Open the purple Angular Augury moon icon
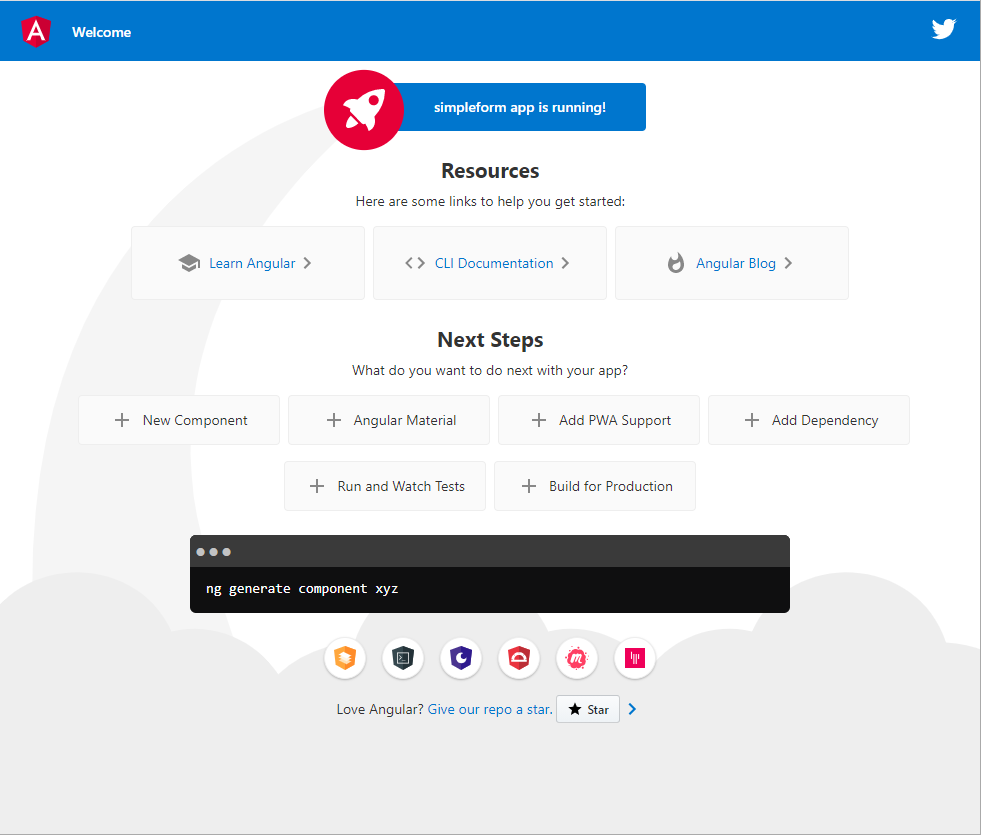The height and width of the screenshot is (835, 981). coord(461,658)
